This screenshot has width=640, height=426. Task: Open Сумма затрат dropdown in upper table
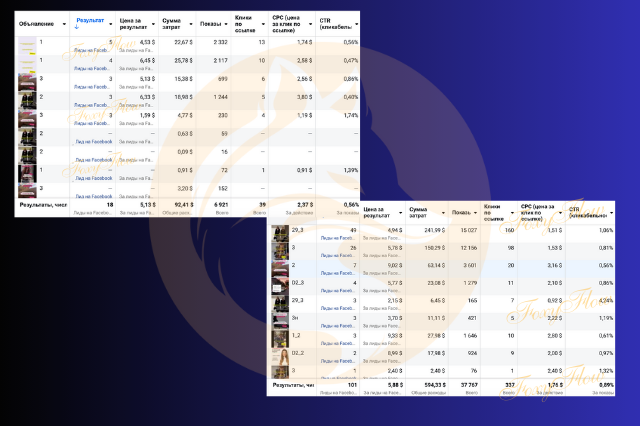point(191,24)
